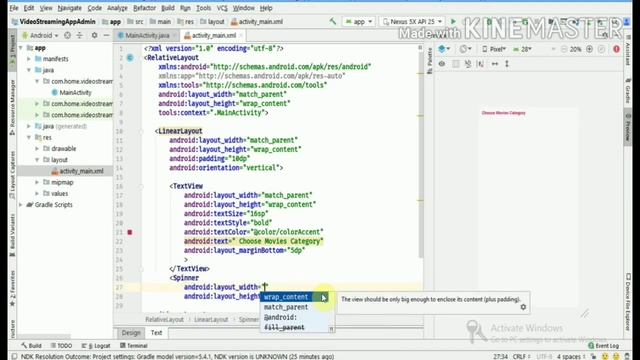Select the activity_main.xml editor tab
The width and height of the screenshot is (640, 360).
(x=214, y=36)
